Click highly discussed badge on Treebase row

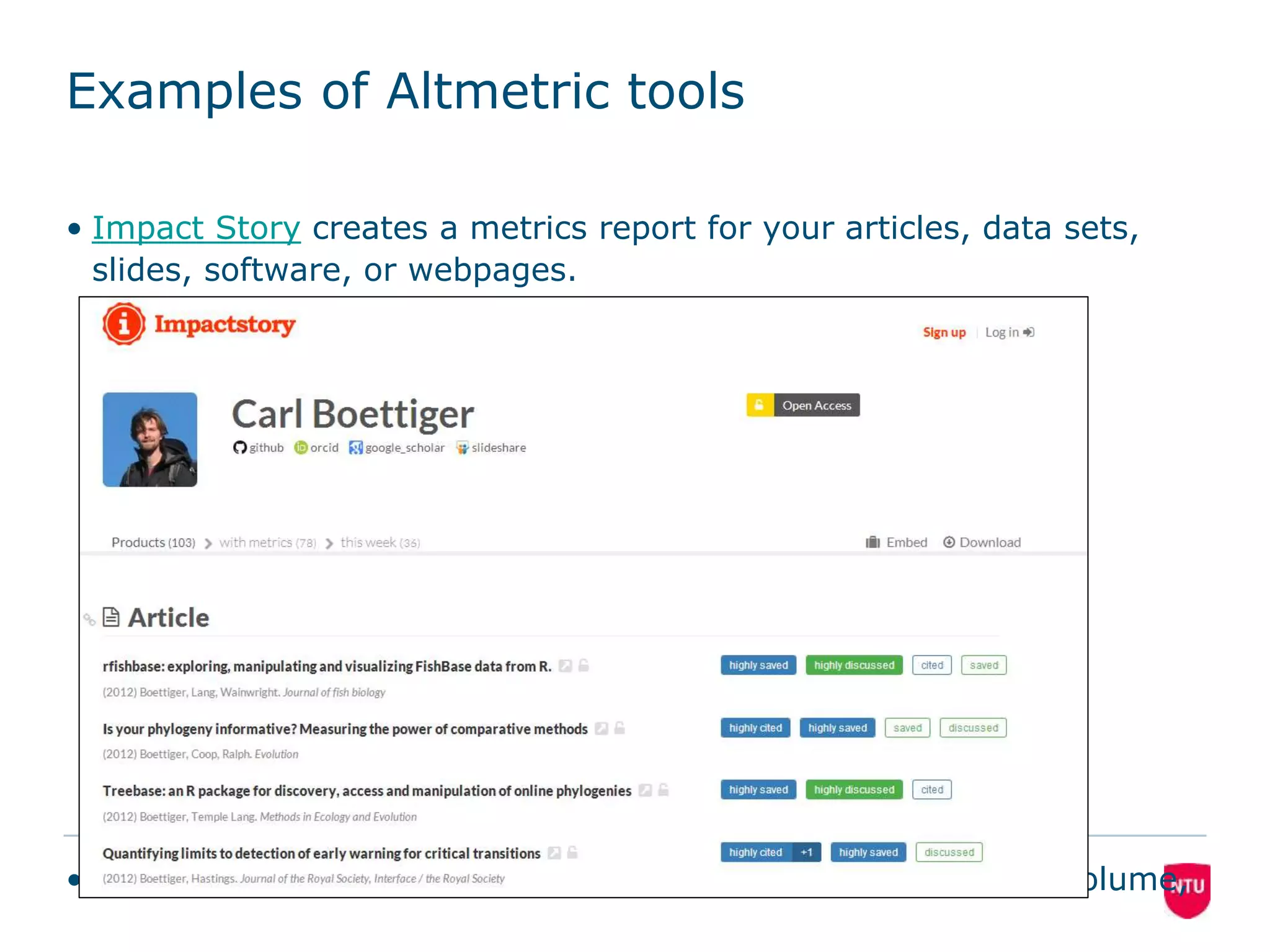click(x=854, y=790)
